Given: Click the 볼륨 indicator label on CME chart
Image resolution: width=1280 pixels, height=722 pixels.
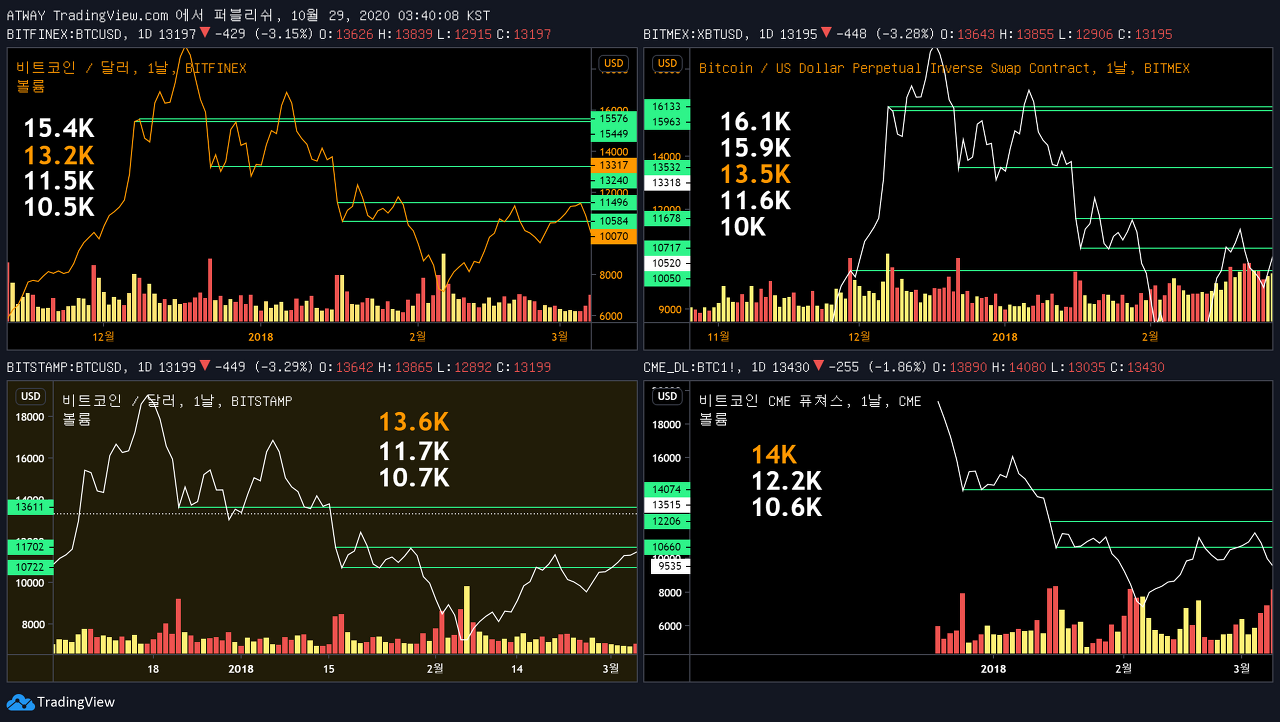Looking at the screenshot, I should click(712, 419).
